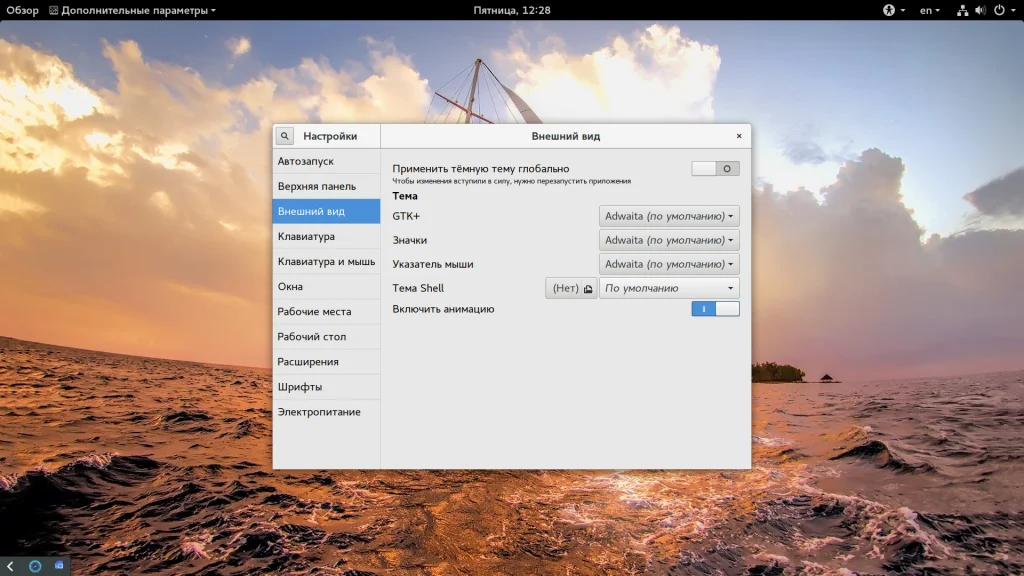Screen dimensions: 1024x576
Task: Expand the GTK+ theme dropdown
Action: pyautogui.click(x=669, y=216)
